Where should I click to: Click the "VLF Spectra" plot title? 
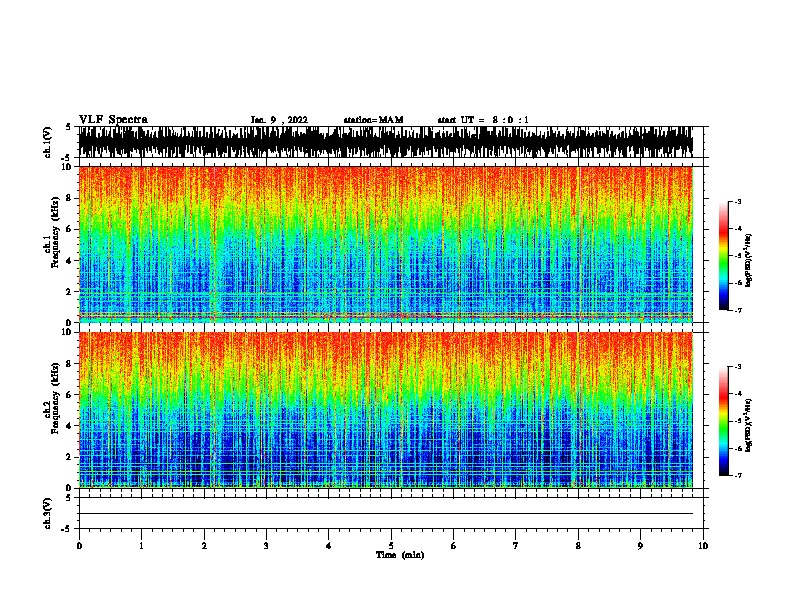(x=113, y=119)
